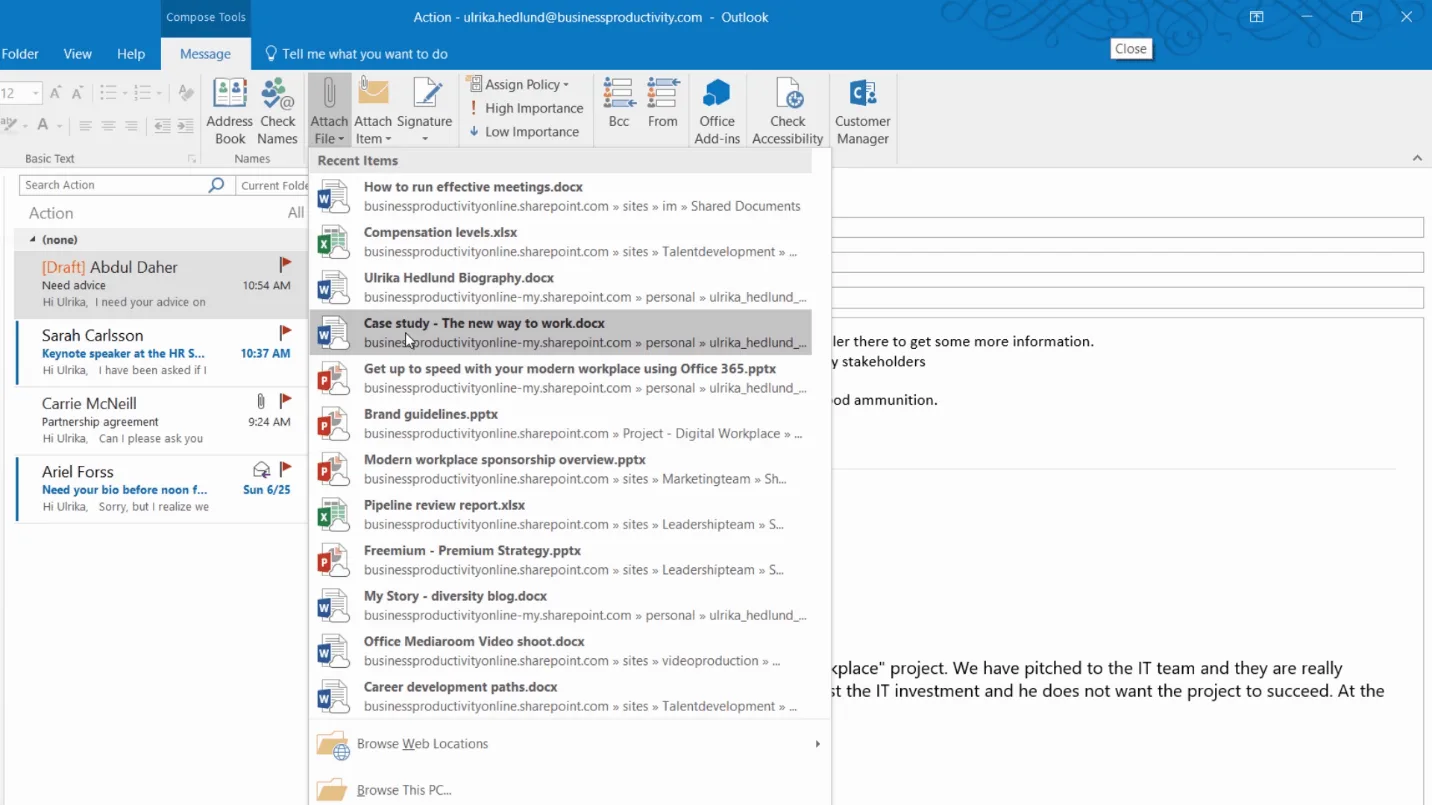This screenshot has width=1432, height=805.
Task: Open the Signature dropdown
Action: click(425, 111)
